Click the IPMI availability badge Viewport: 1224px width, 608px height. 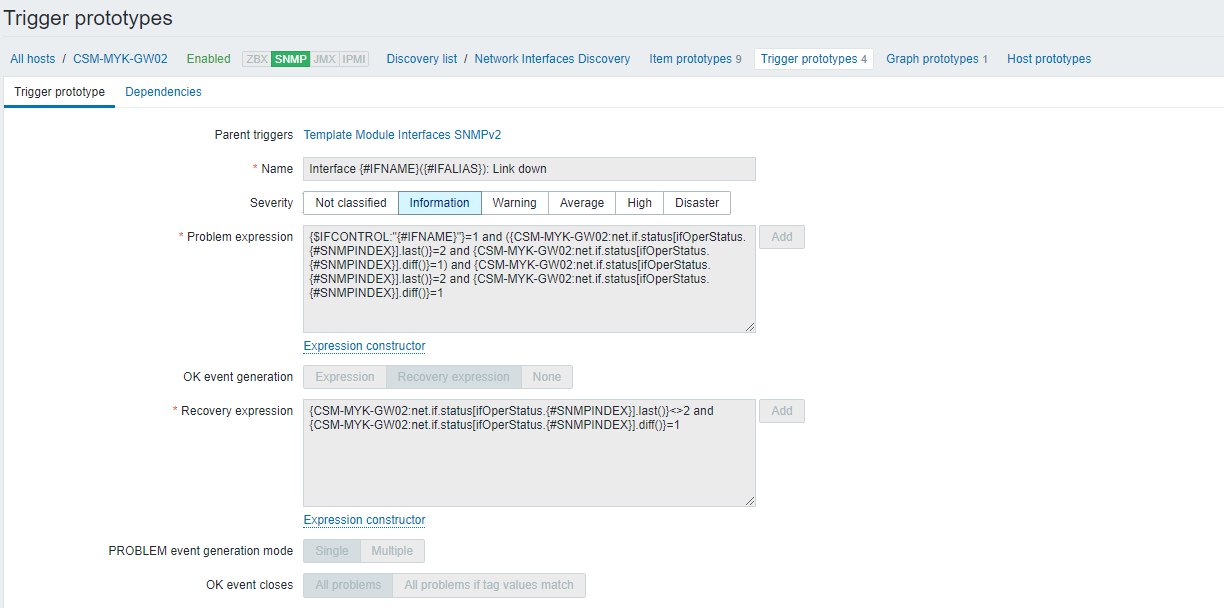[x=353, y=59]
